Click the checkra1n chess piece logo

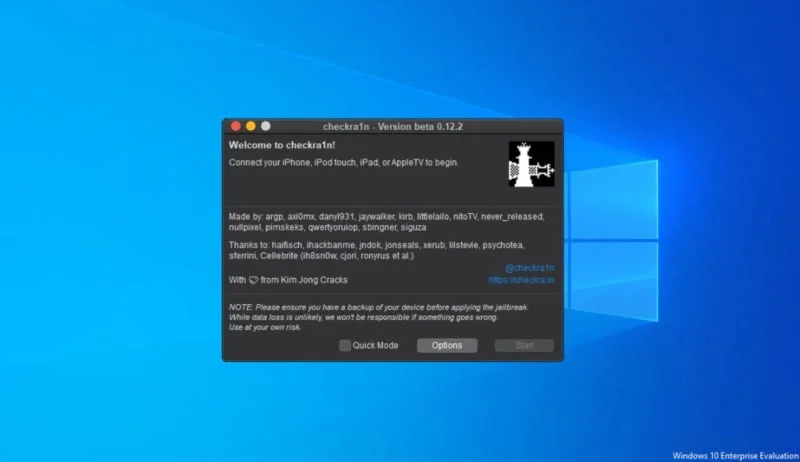tap(531, 164)
